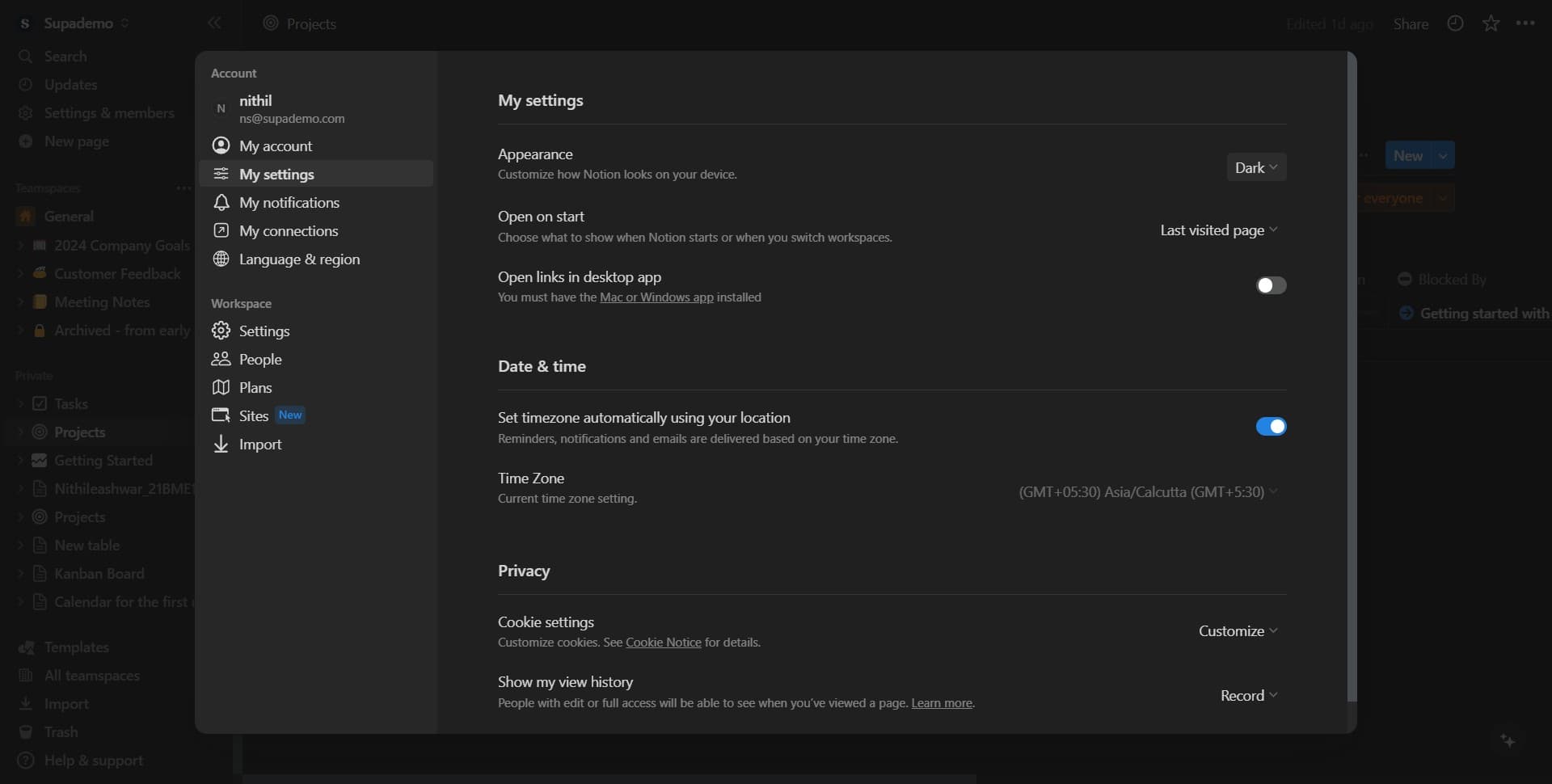Open My connections settings
Image resolution: width=1552 pixels, height=784 pixels.
pyautogui.click(x=289, y=230)
